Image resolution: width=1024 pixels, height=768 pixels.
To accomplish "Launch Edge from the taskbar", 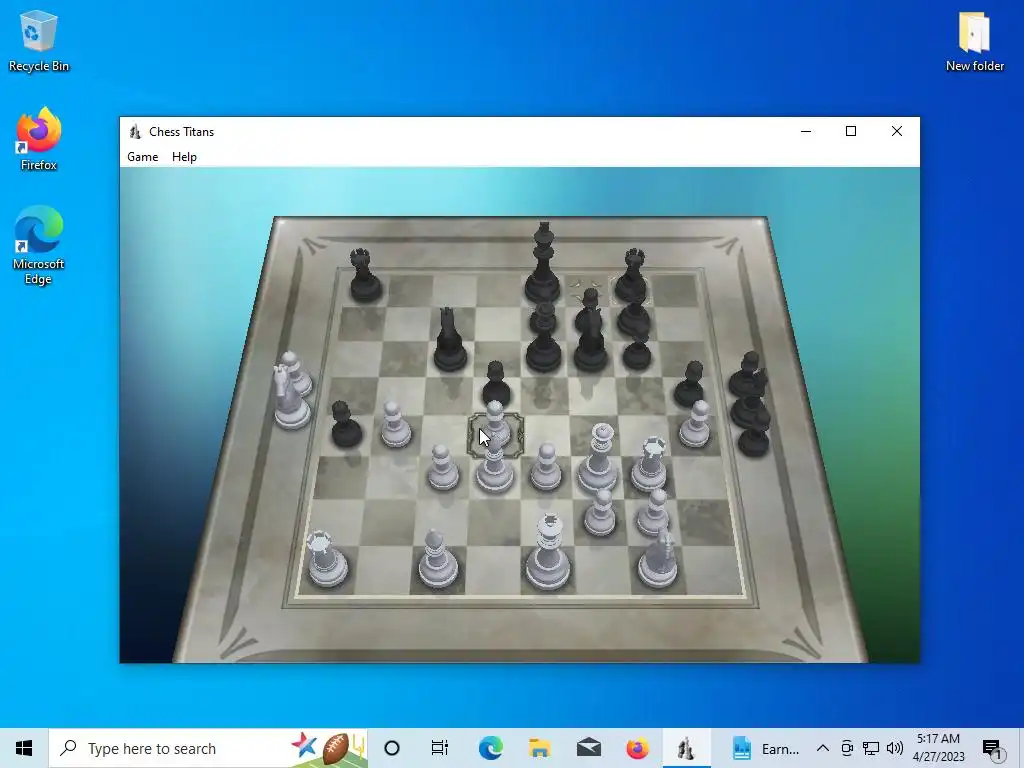I will tap(490, 748).
